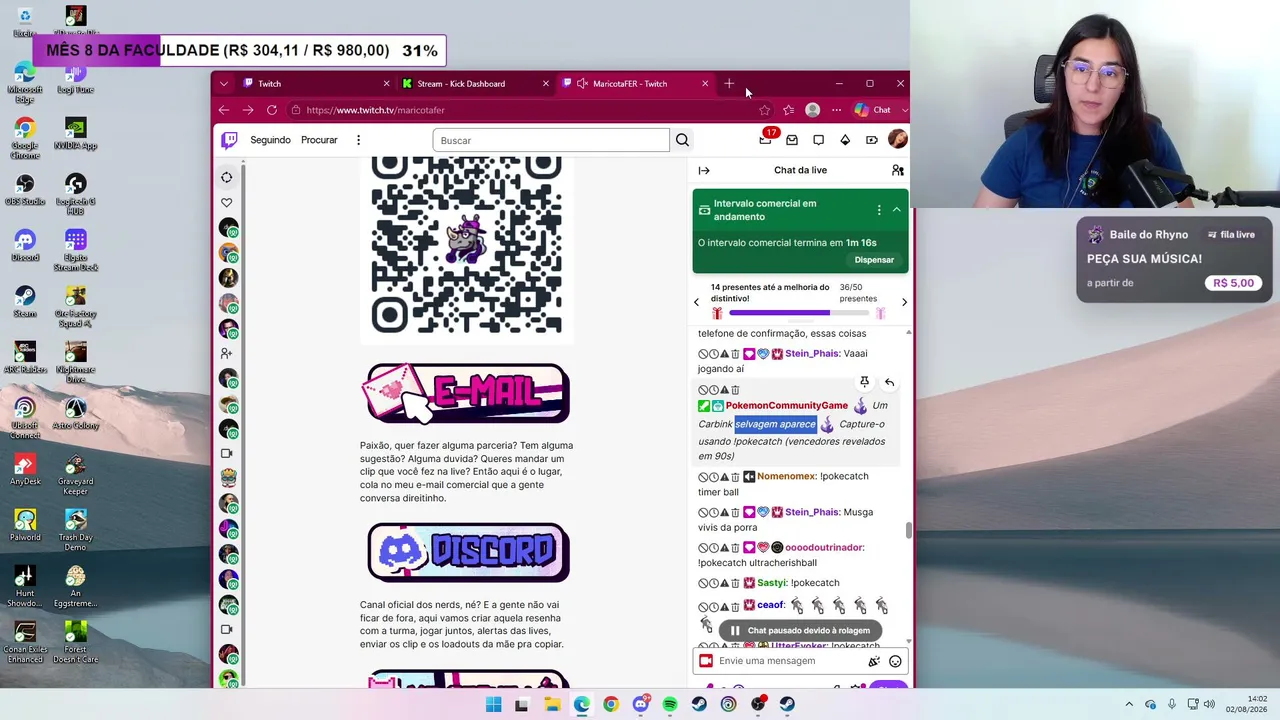Screen dimensions: 1280x720
Task: Open the Nomenomex username in chat
Action: click(786, 477)
